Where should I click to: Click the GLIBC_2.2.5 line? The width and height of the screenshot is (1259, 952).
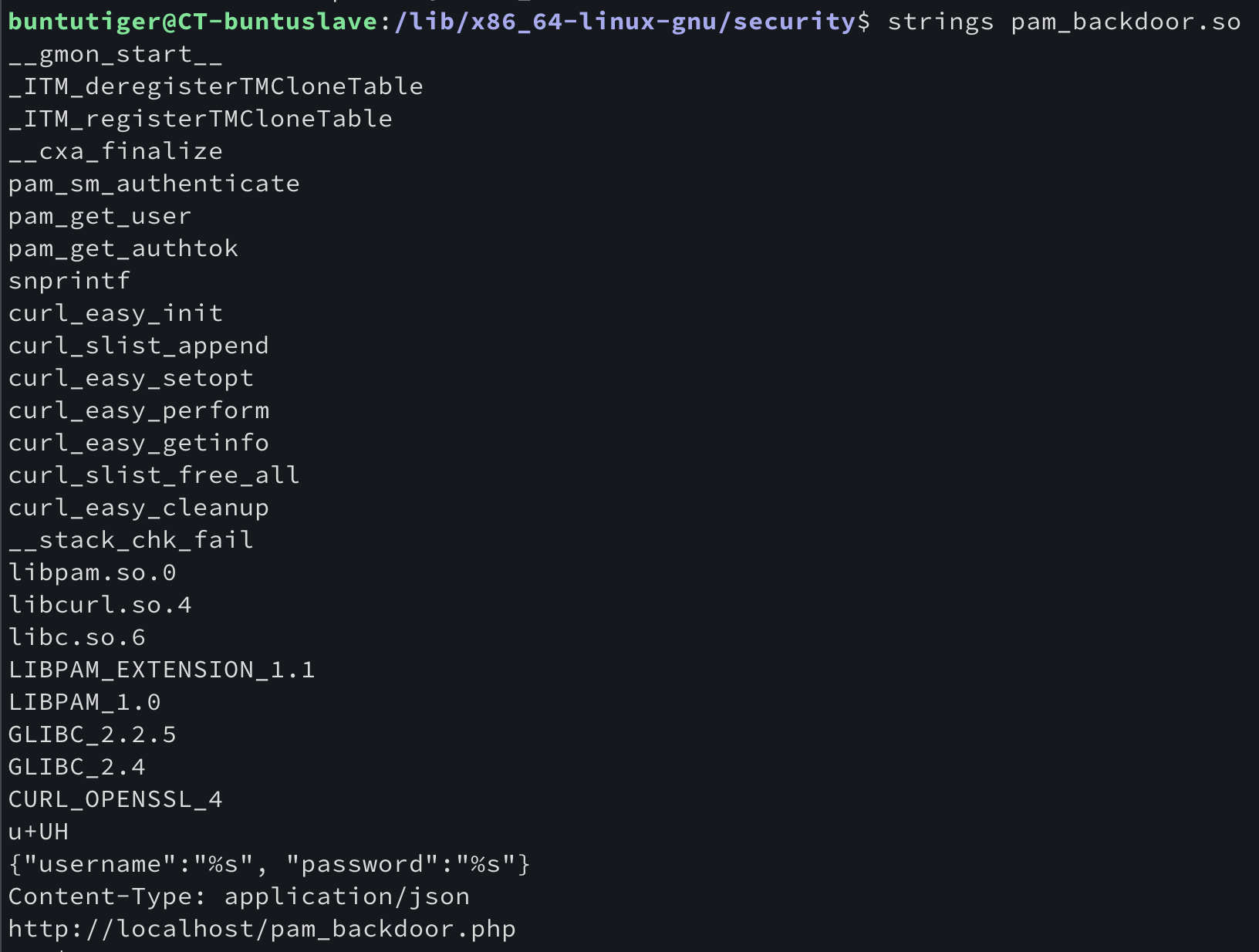coord(92,734)
